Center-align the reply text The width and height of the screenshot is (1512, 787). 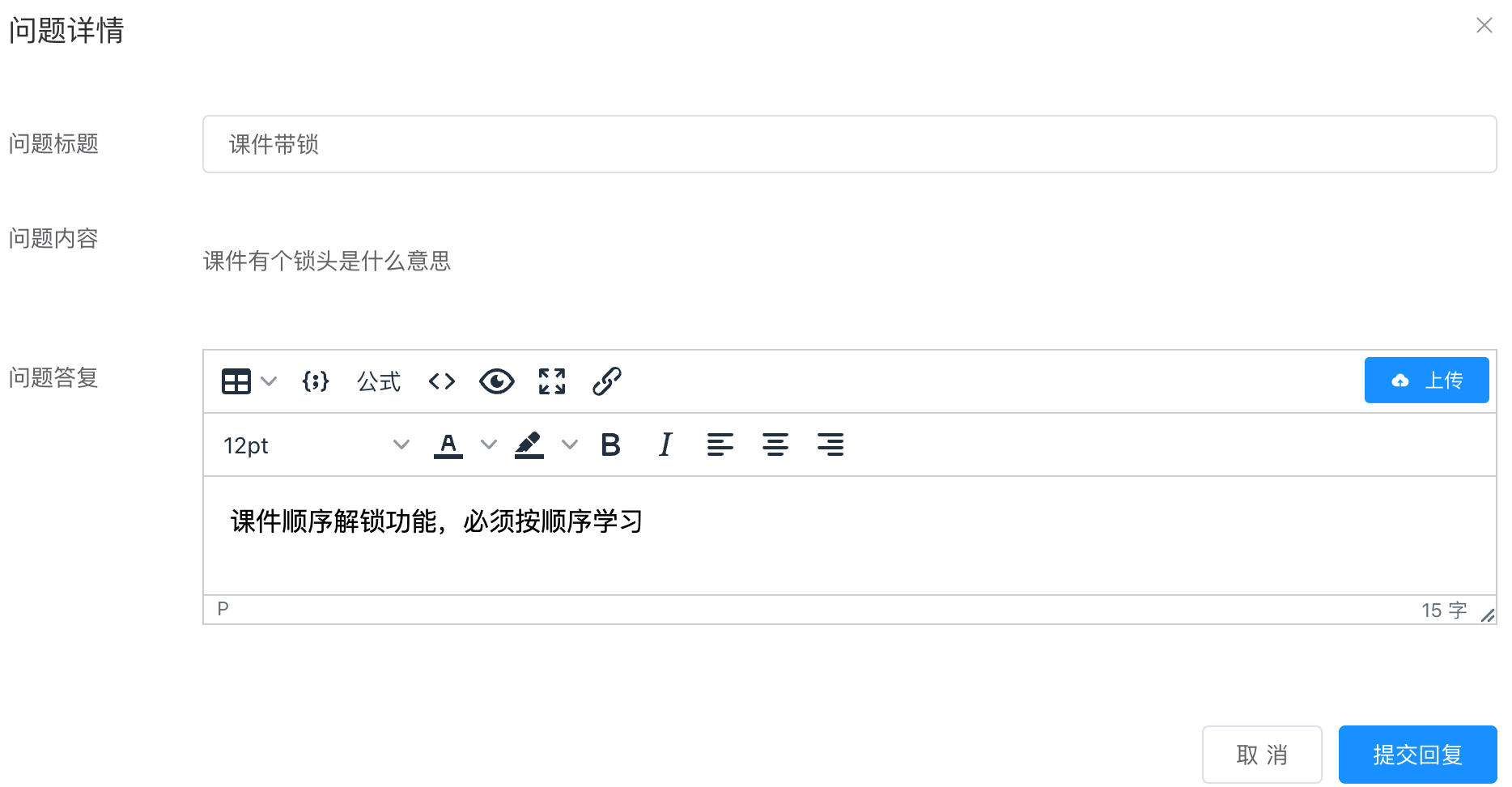click(775, 445)
